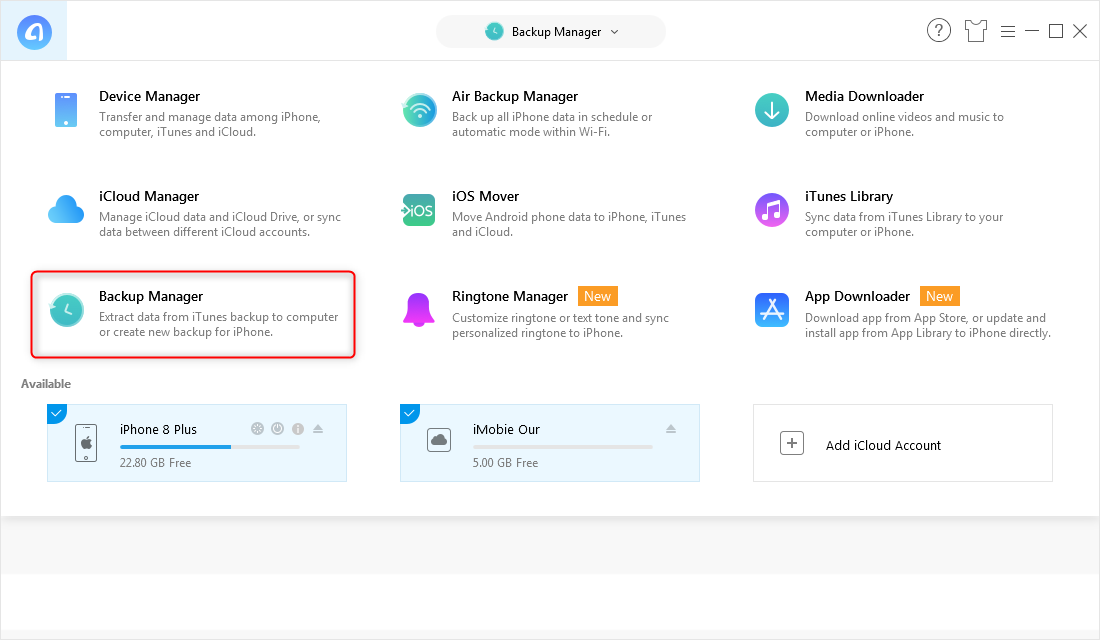Click the iCloud Manager cloud icon

66,210
